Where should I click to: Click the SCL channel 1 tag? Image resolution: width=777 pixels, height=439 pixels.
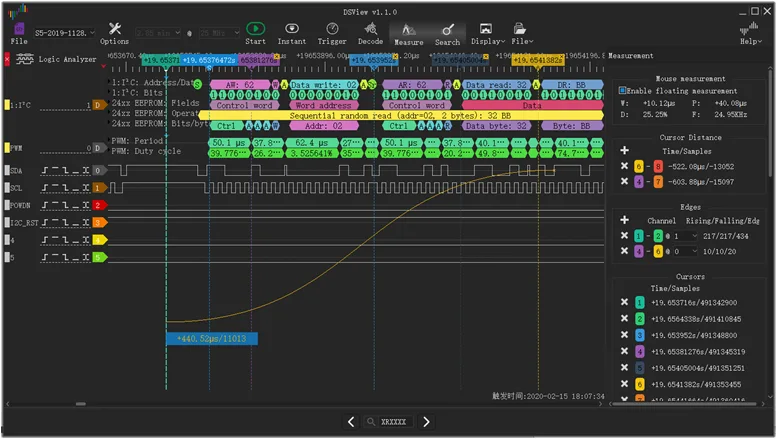99,188
